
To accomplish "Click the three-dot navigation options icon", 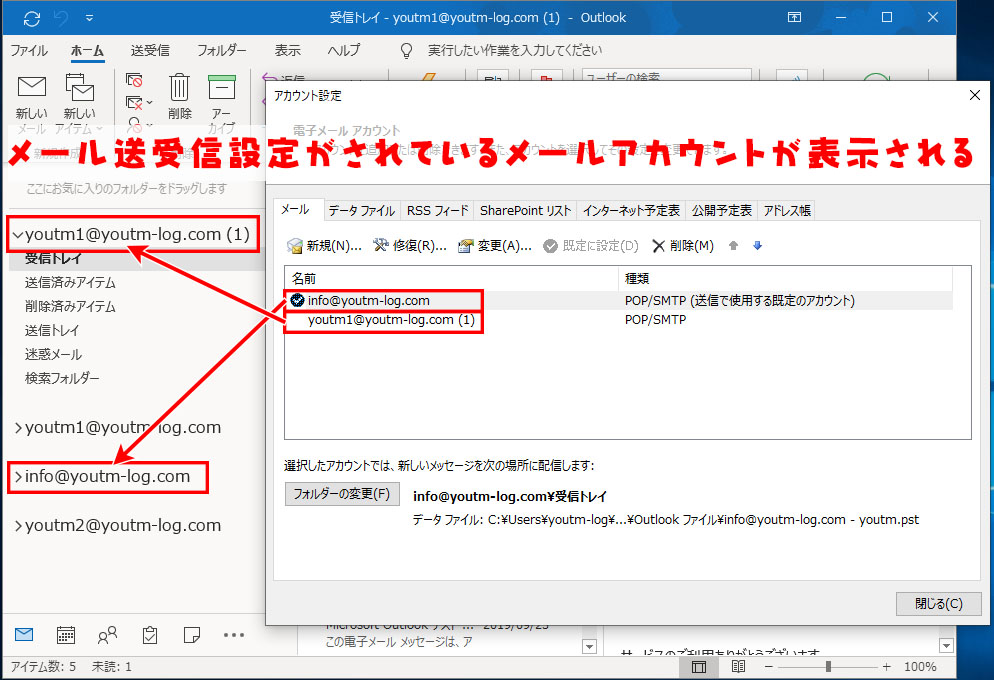I will (234, 634).
